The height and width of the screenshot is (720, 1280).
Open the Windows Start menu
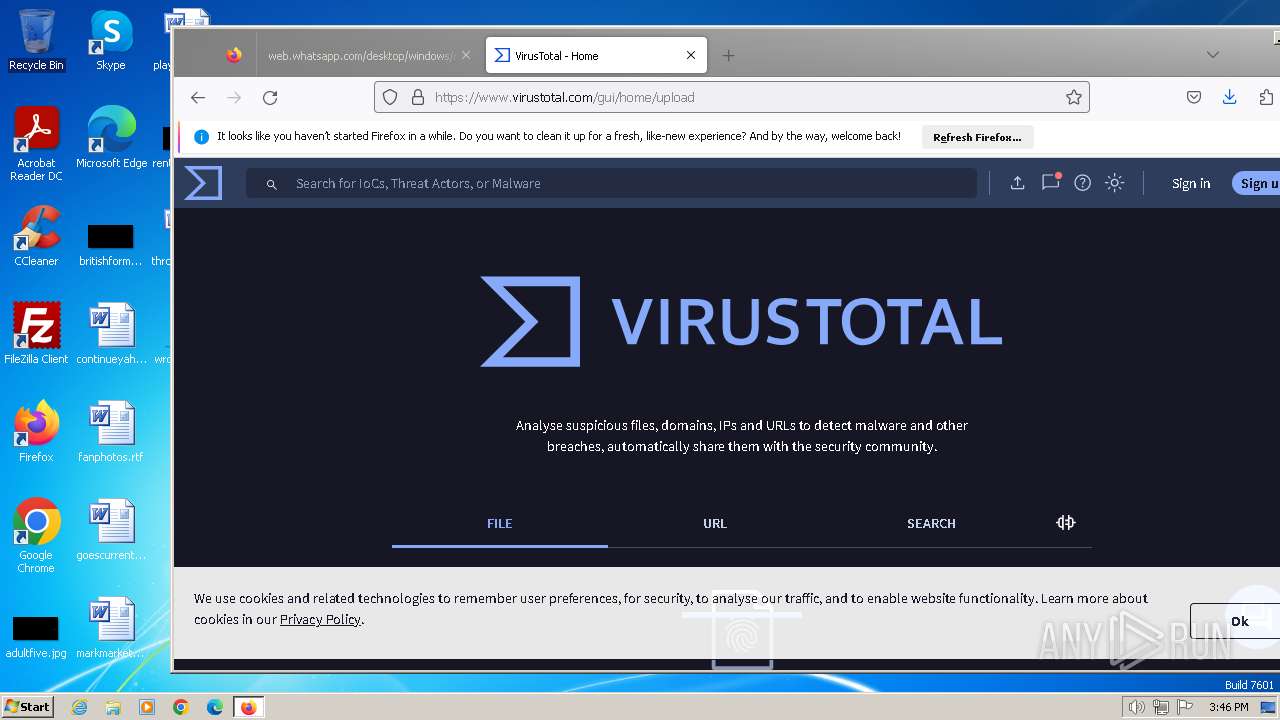27,706
